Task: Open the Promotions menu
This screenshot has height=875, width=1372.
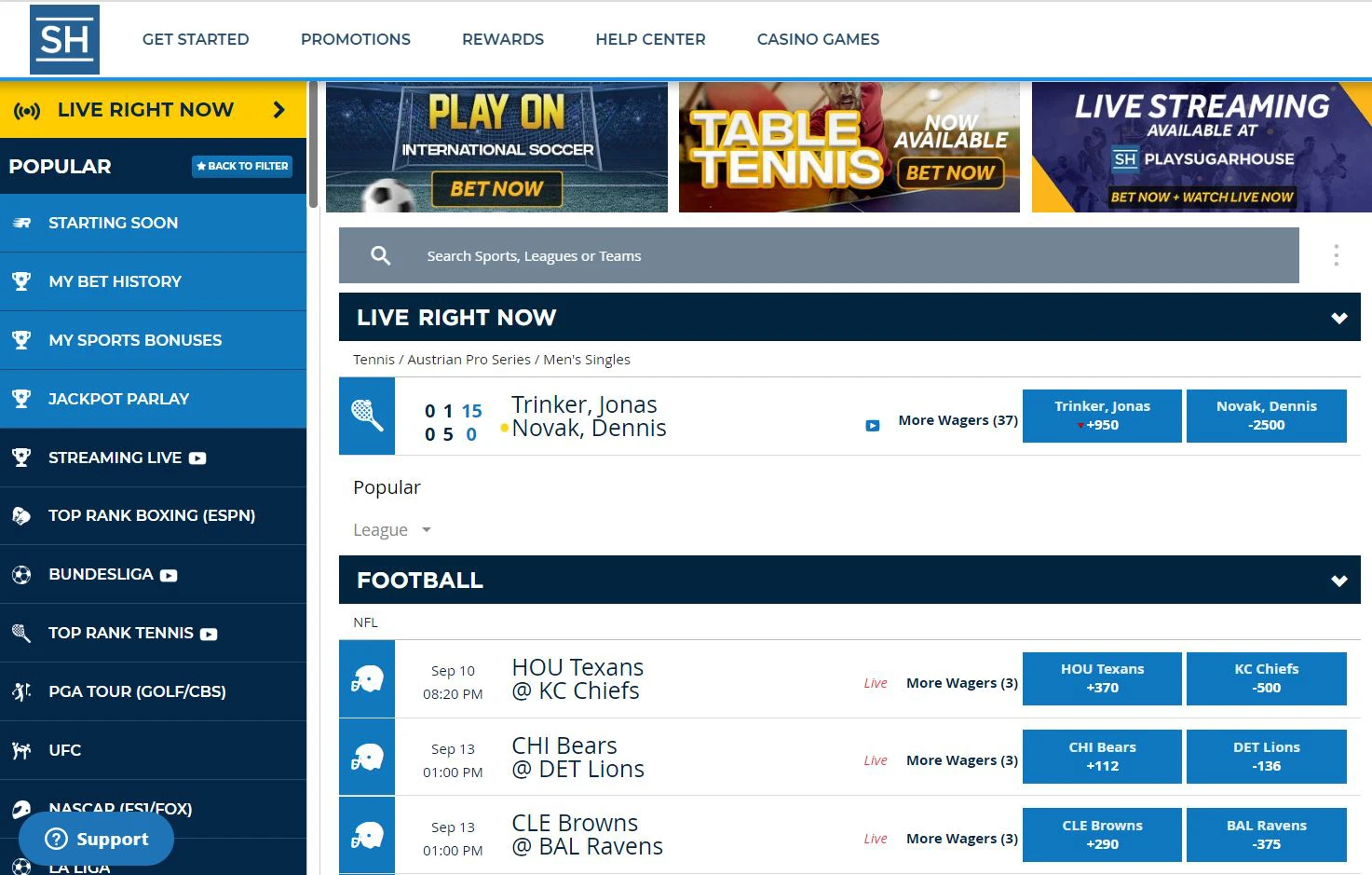Action: [356, 39]
